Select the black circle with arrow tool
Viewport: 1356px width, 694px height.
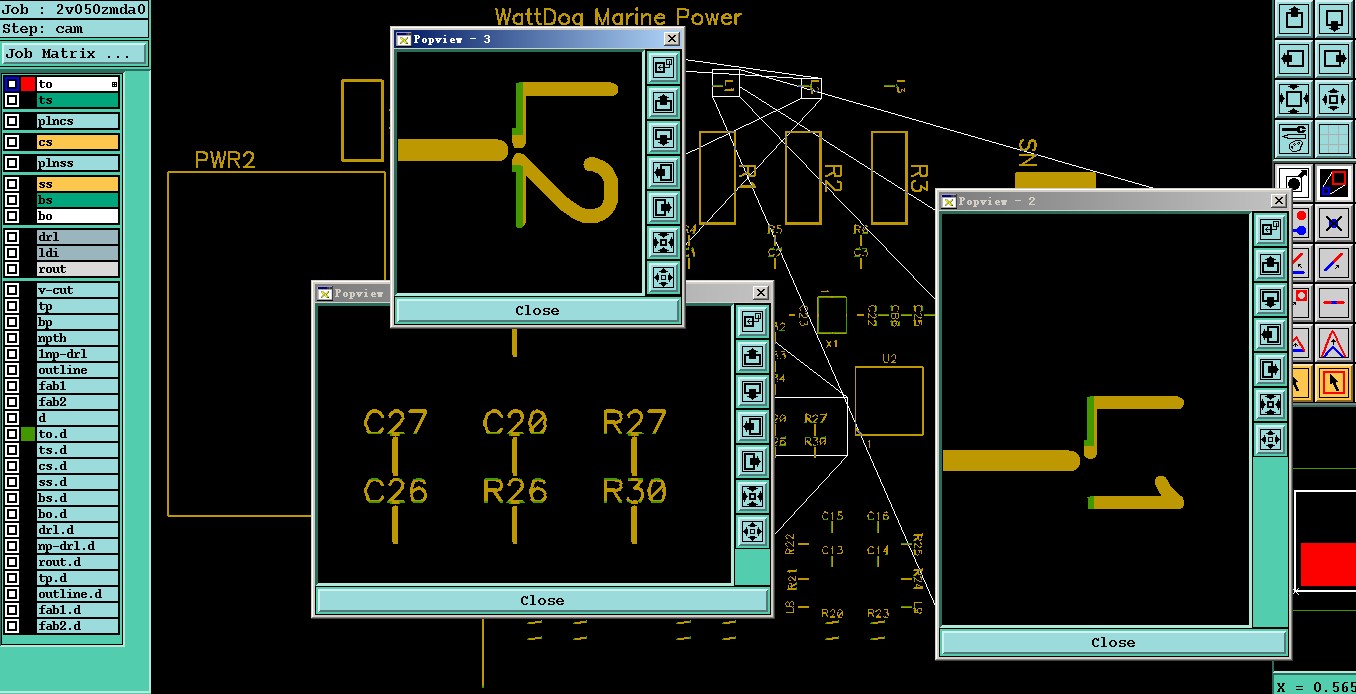click(1295, 182)
